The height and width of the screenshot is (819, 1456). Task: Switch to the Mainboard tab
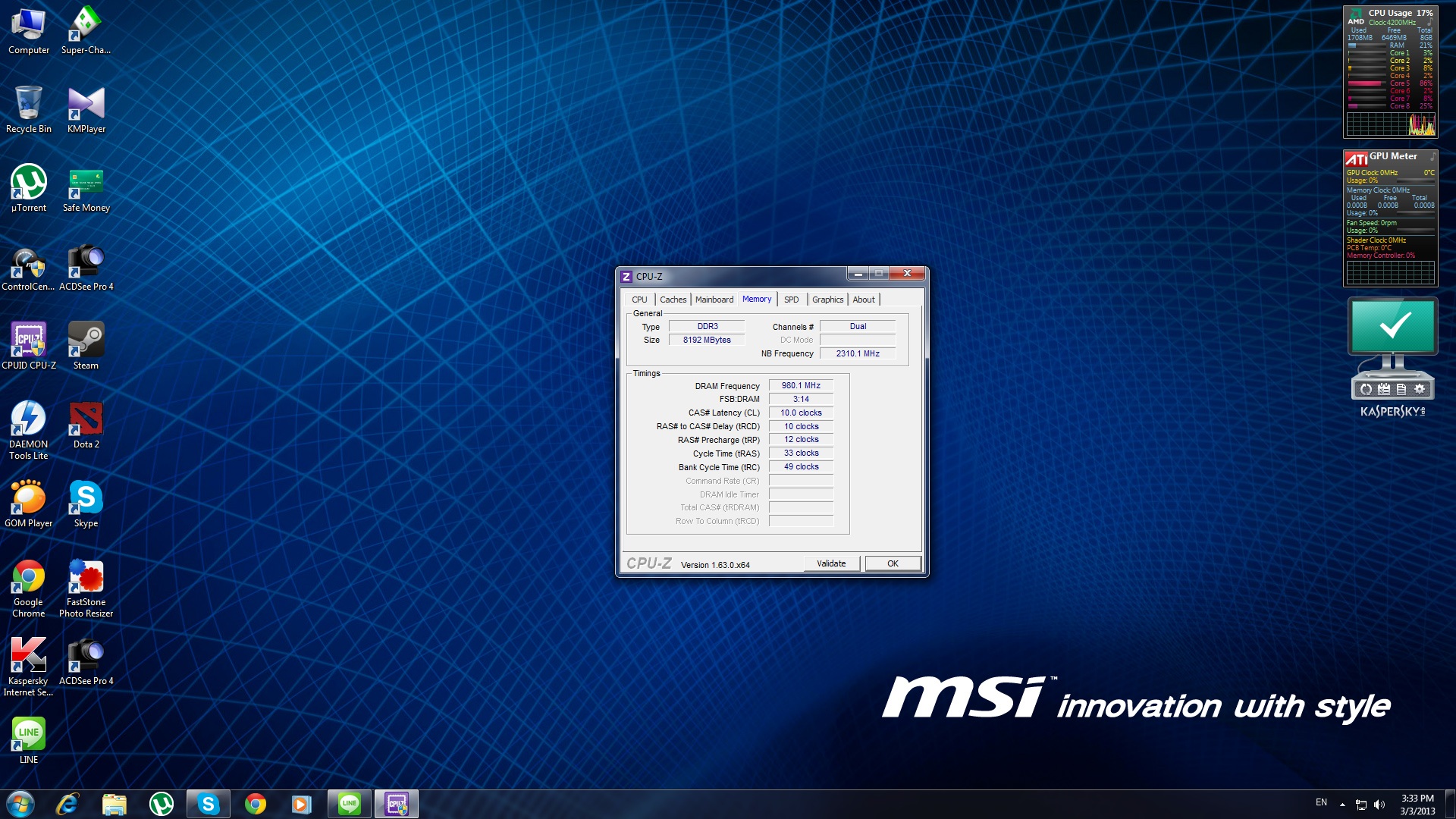click(714, 300)
